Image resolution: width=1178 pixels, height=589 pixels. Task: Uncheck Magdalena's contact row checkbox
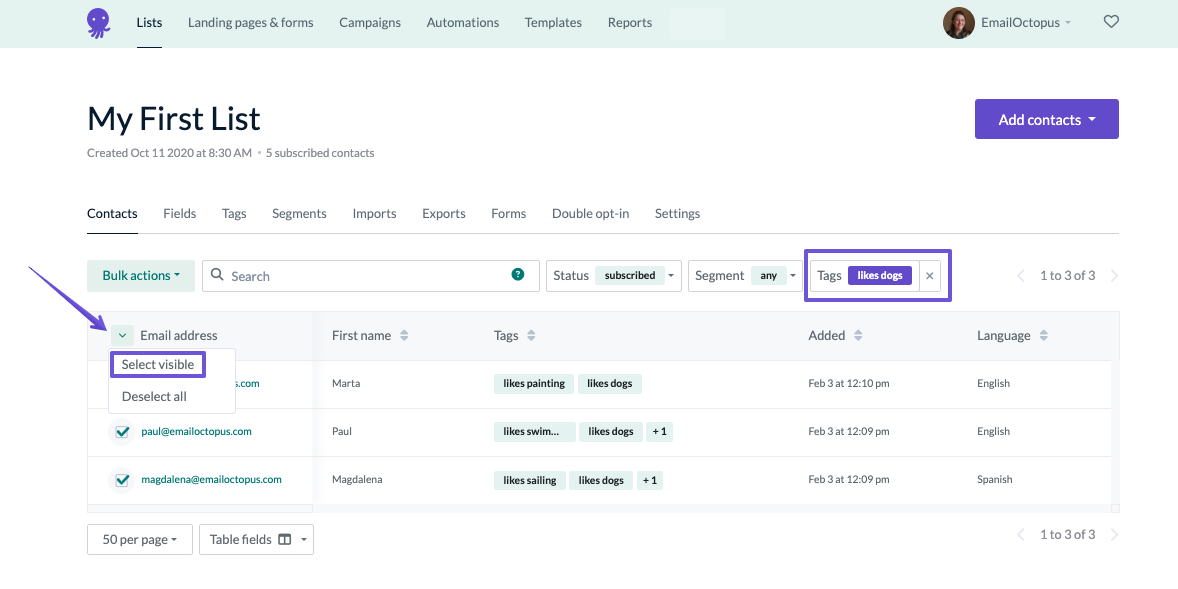(x=122, y=479)
